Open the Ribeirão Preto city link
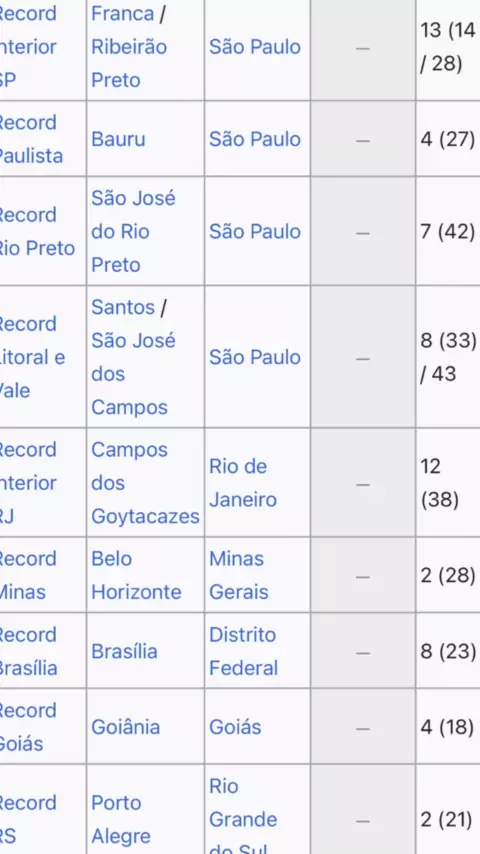Screen dimensions: 480x854 tap(129, 63)
